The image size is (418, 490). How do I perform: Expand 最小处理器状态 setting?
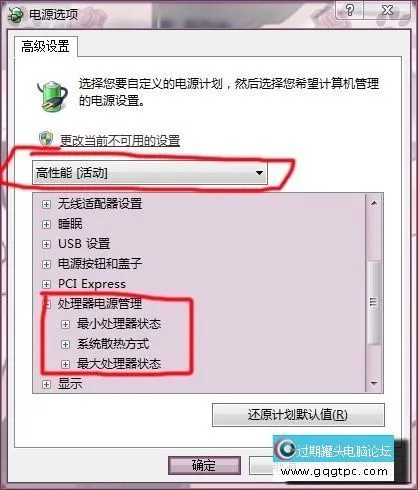point(66,324)
